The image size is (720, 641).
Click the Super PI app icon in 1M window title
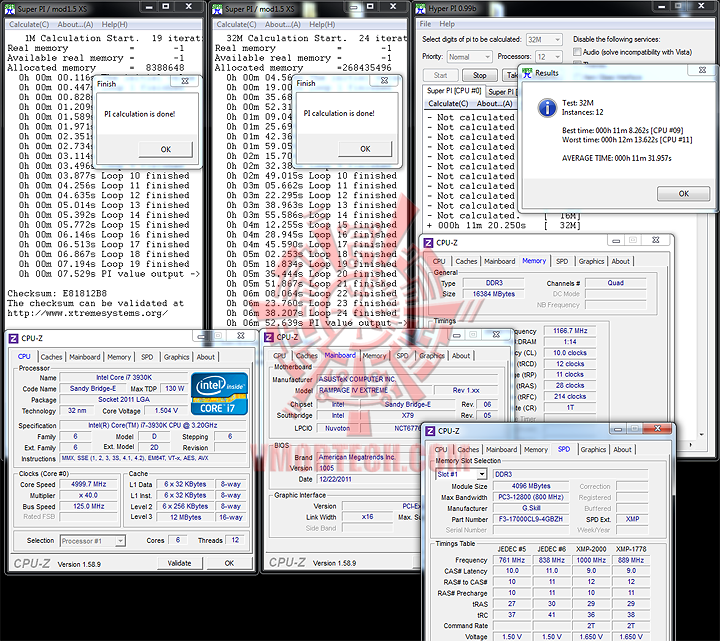click(x=10, y=9)
